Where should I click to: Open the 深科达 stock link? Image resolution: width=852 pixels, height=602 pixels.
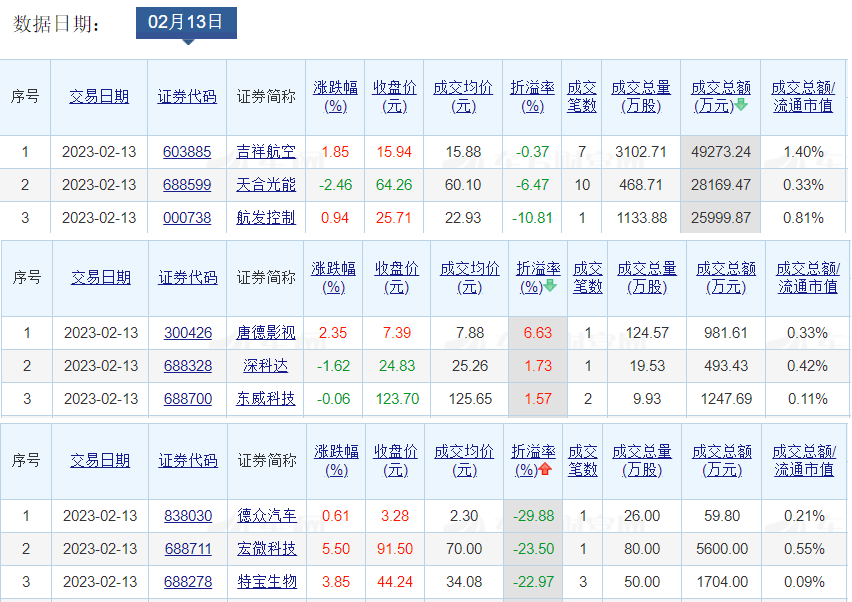click(266, 366)
